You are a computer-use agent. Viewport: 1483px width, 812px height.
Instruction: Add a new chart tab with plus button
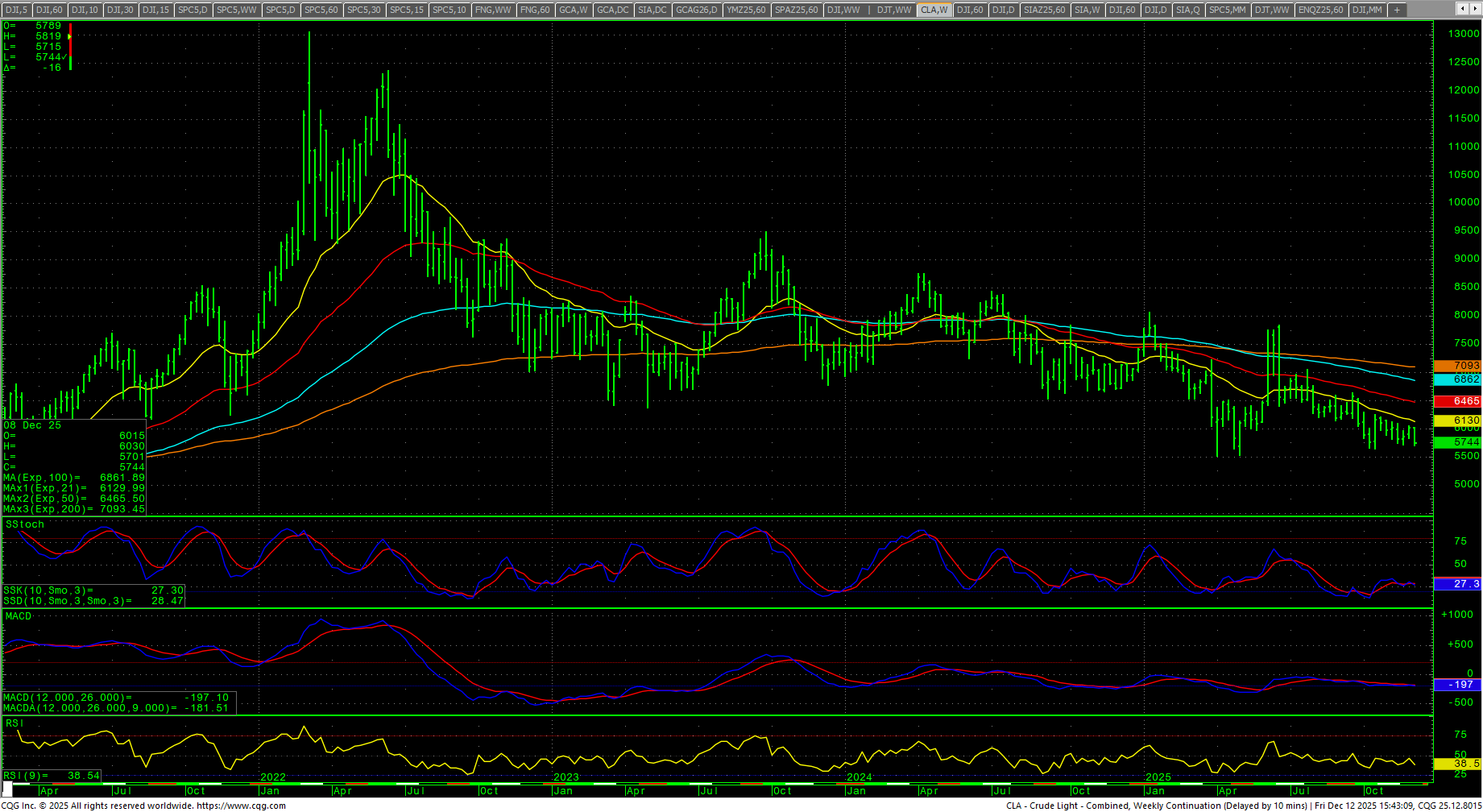click(x=1398, y=10)
